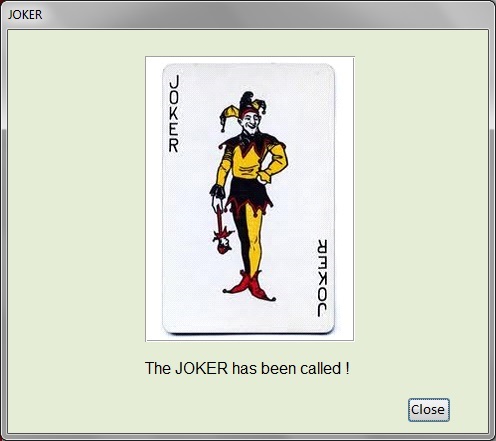Click the Joker playing card image
Screen dimensions: 496x441
250,199
